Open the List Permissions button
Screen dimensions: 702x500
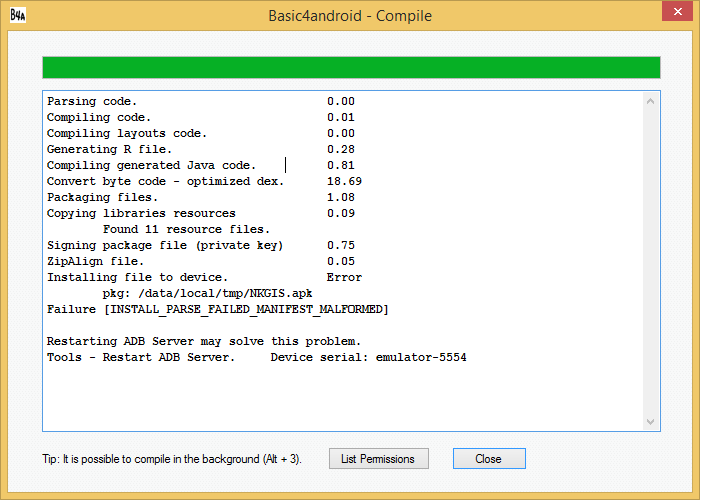pyautogui.click(x=379, y=459)
